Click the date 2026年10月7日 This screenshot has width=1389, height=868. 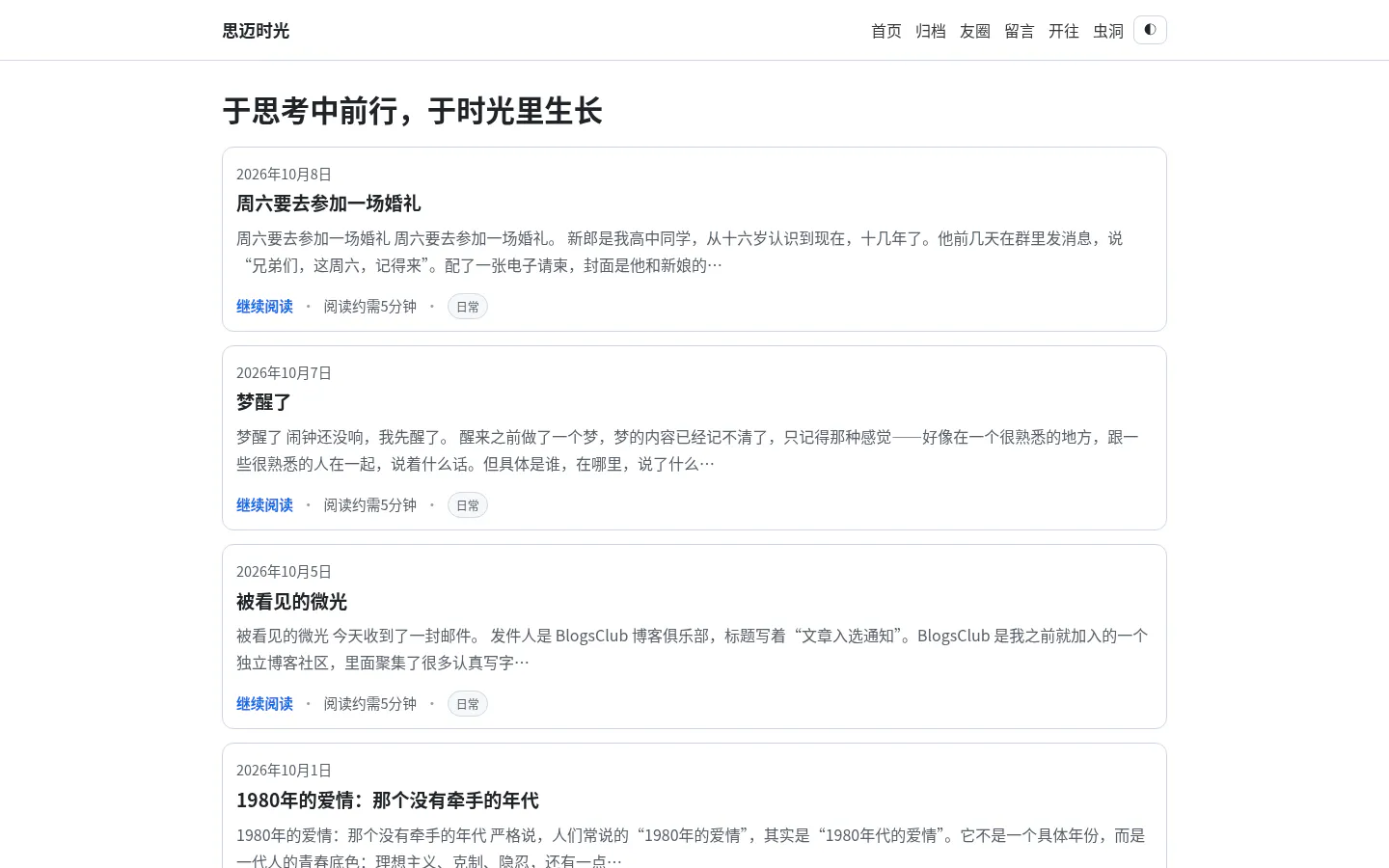click(x=284, y=373)
